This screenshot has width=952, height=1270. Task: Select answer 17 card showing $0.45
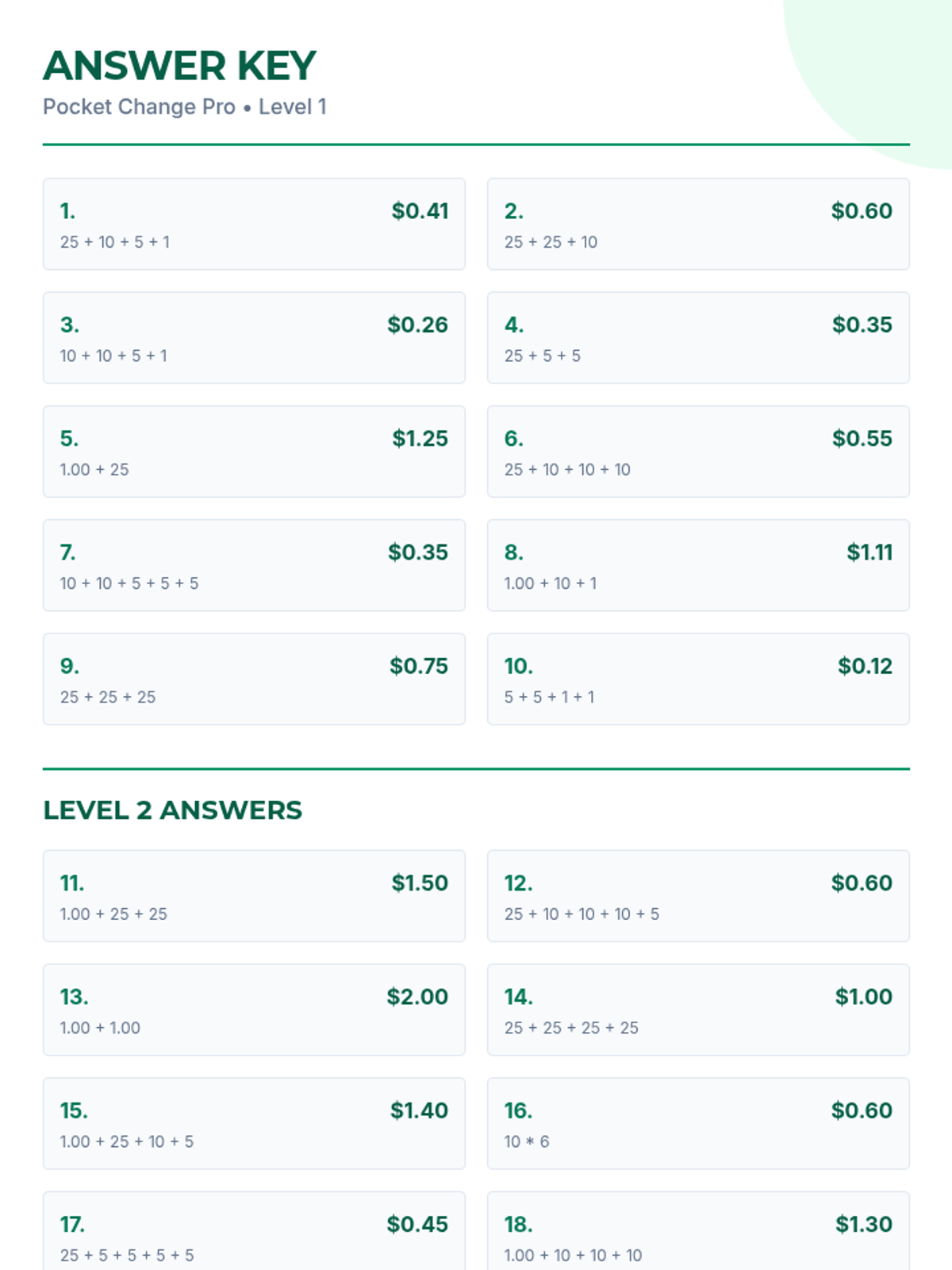(x=254, y=1231)
